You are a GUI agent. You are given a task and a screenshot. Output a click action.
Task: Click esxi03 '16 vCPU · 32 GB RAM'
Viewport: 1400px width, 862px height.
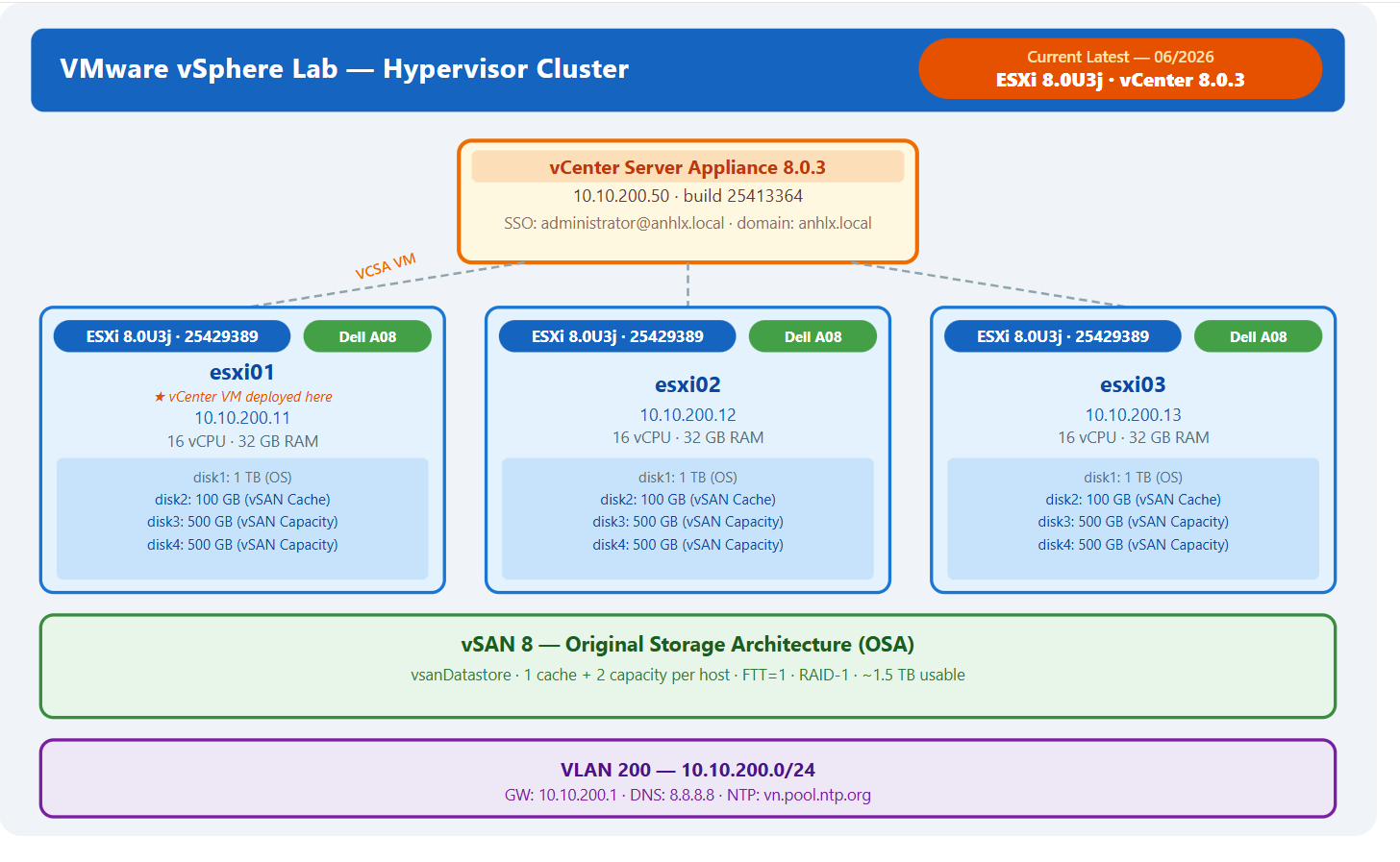coord(1133,437)
